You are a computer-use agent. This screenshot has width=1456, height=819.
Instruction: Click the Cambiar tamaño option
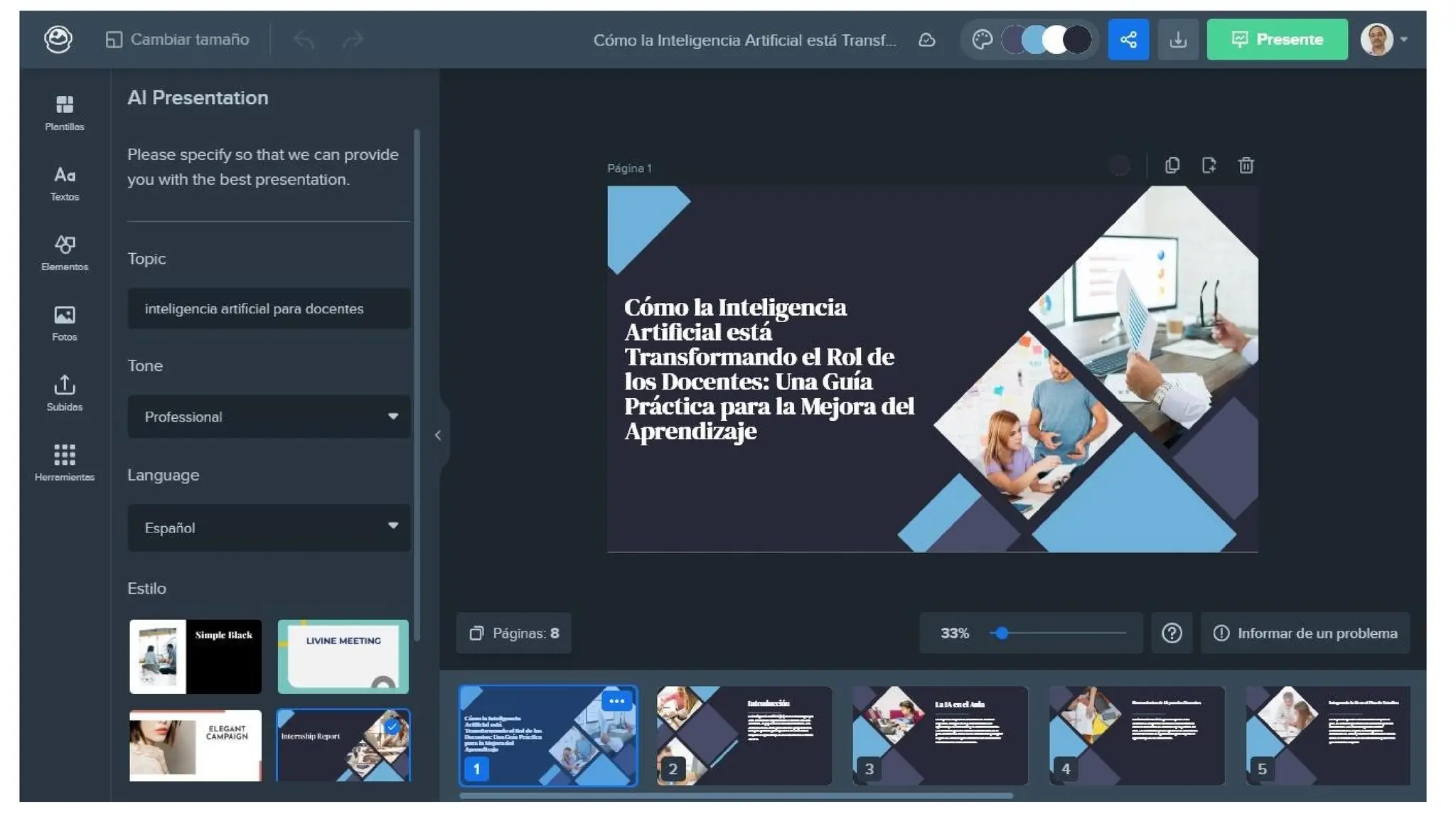point(178,40)
